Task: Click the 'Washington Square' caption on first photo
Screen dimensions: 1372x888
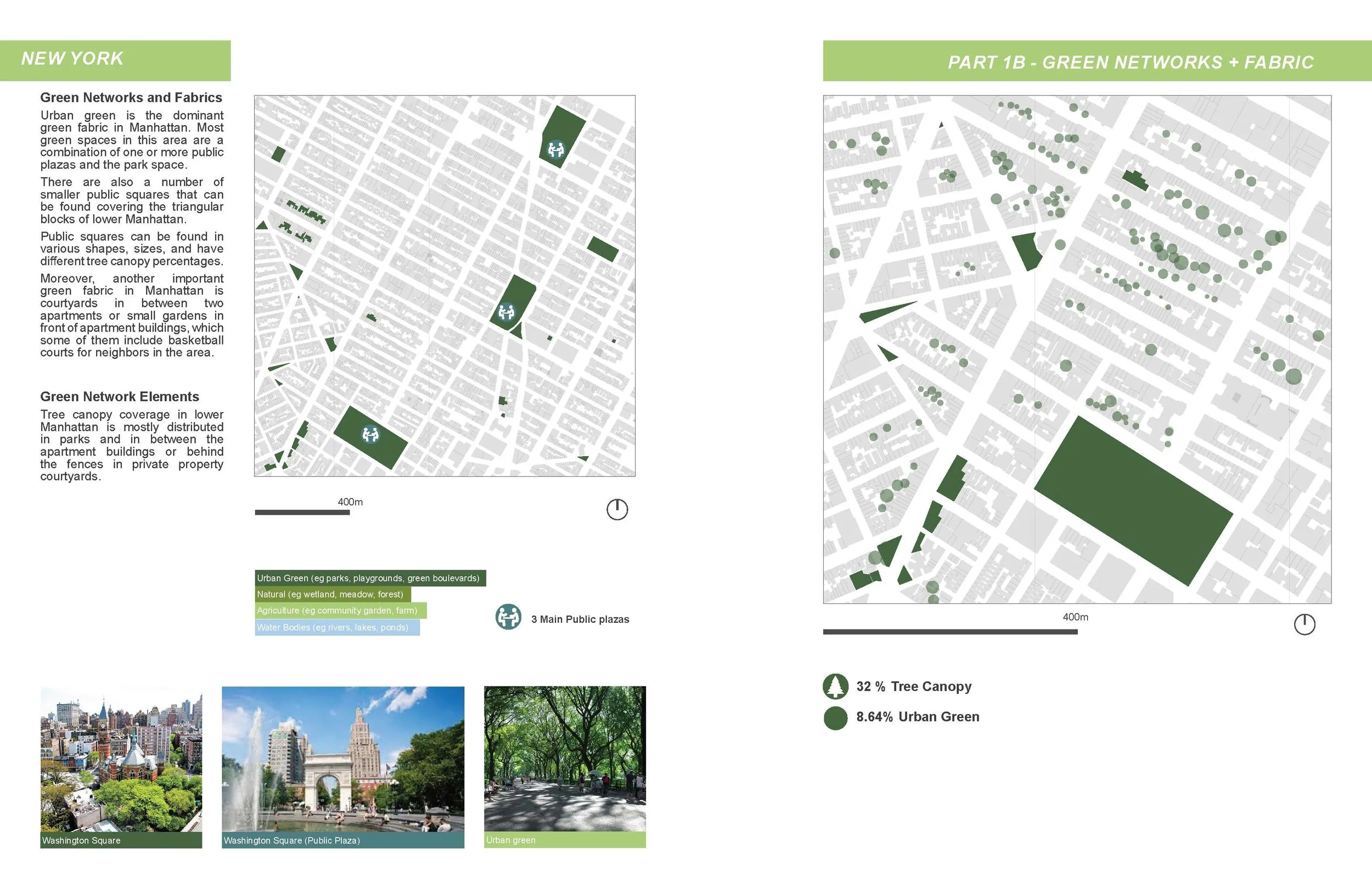Action: [81, 841]
